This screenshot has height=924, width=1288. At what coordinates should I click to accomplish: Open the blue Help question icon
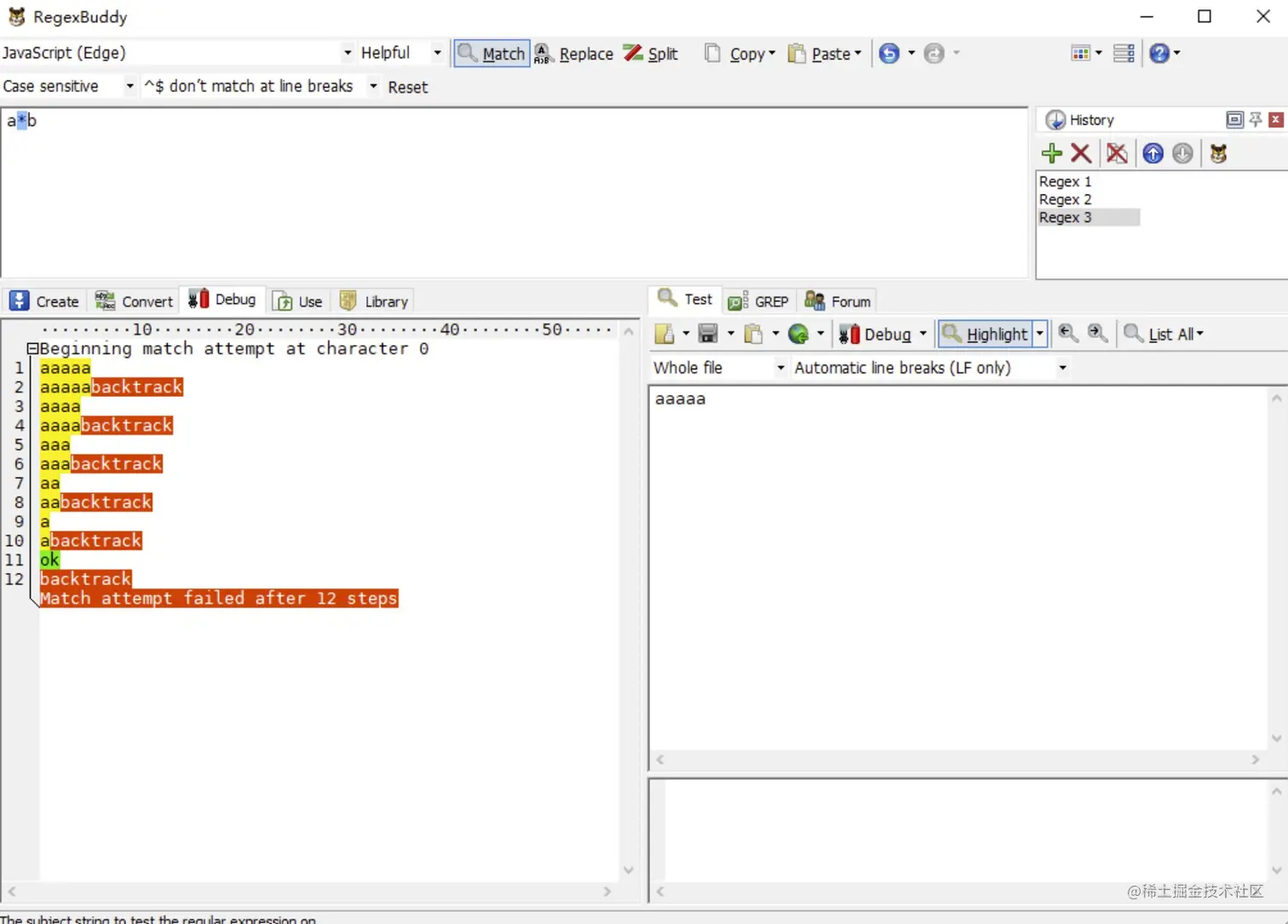(x=1159, y=54)
